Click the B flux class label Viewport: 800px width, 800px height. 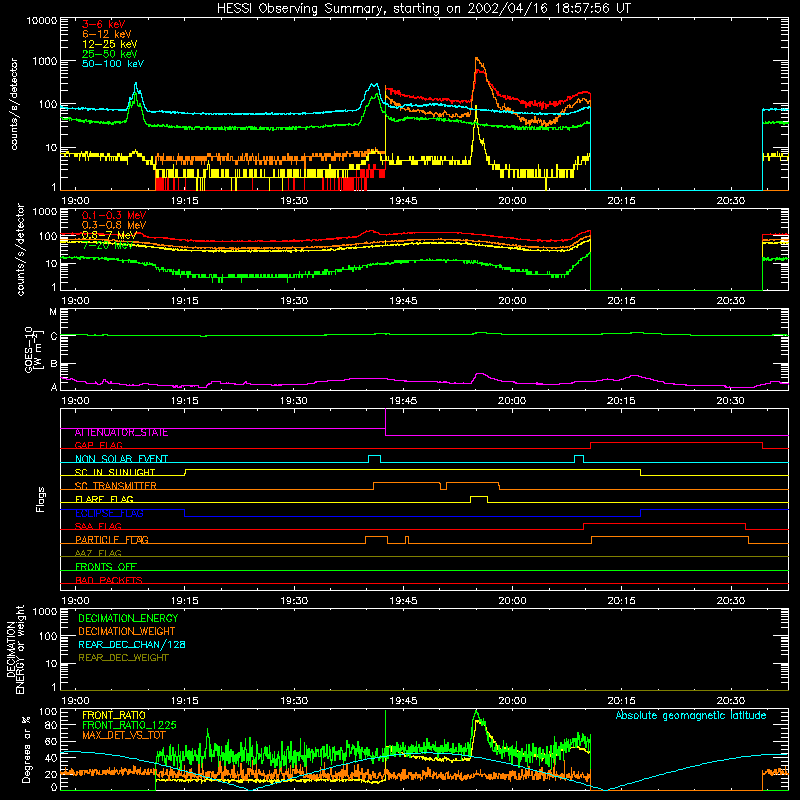click(x=54, y=364)
